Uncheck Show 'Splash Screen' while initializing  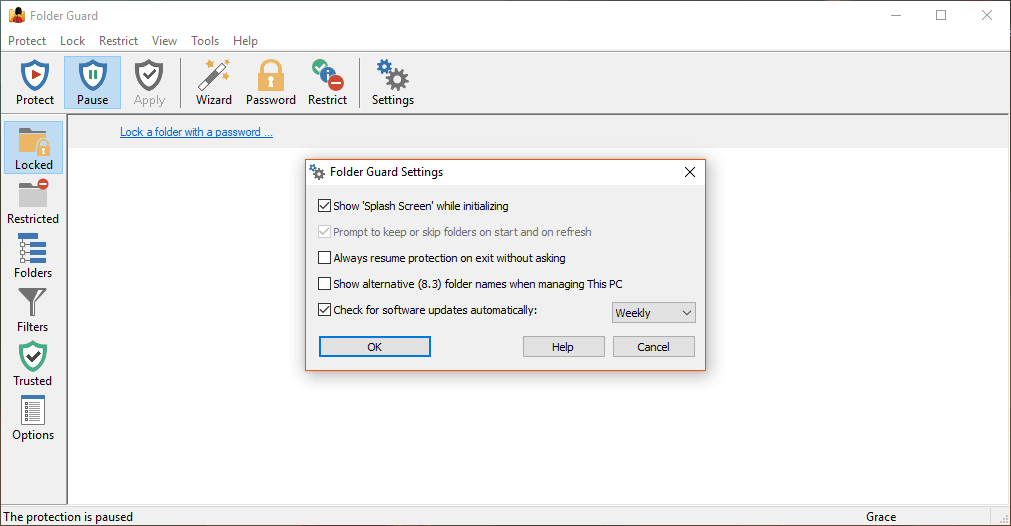click(324, 206)
